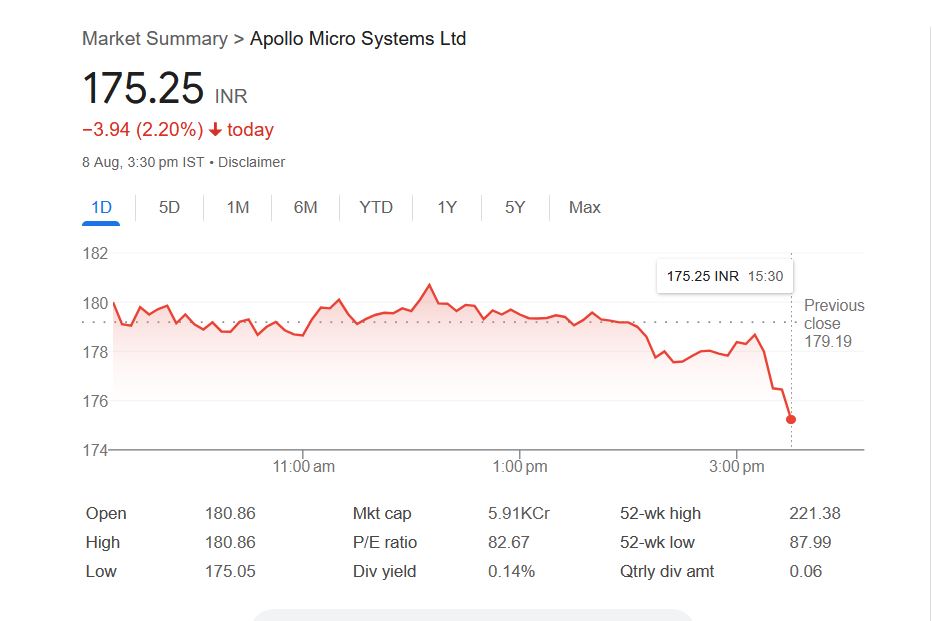This screenshot has height=621, width=932.
Task: Click the 175.25 INR tooltip box
Action: 724,276
